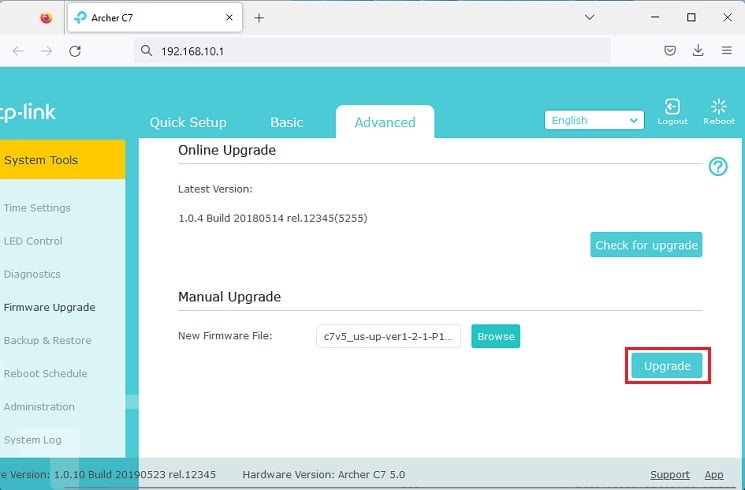
Task: Maximize the Firefox window
Action: (691, 18)
